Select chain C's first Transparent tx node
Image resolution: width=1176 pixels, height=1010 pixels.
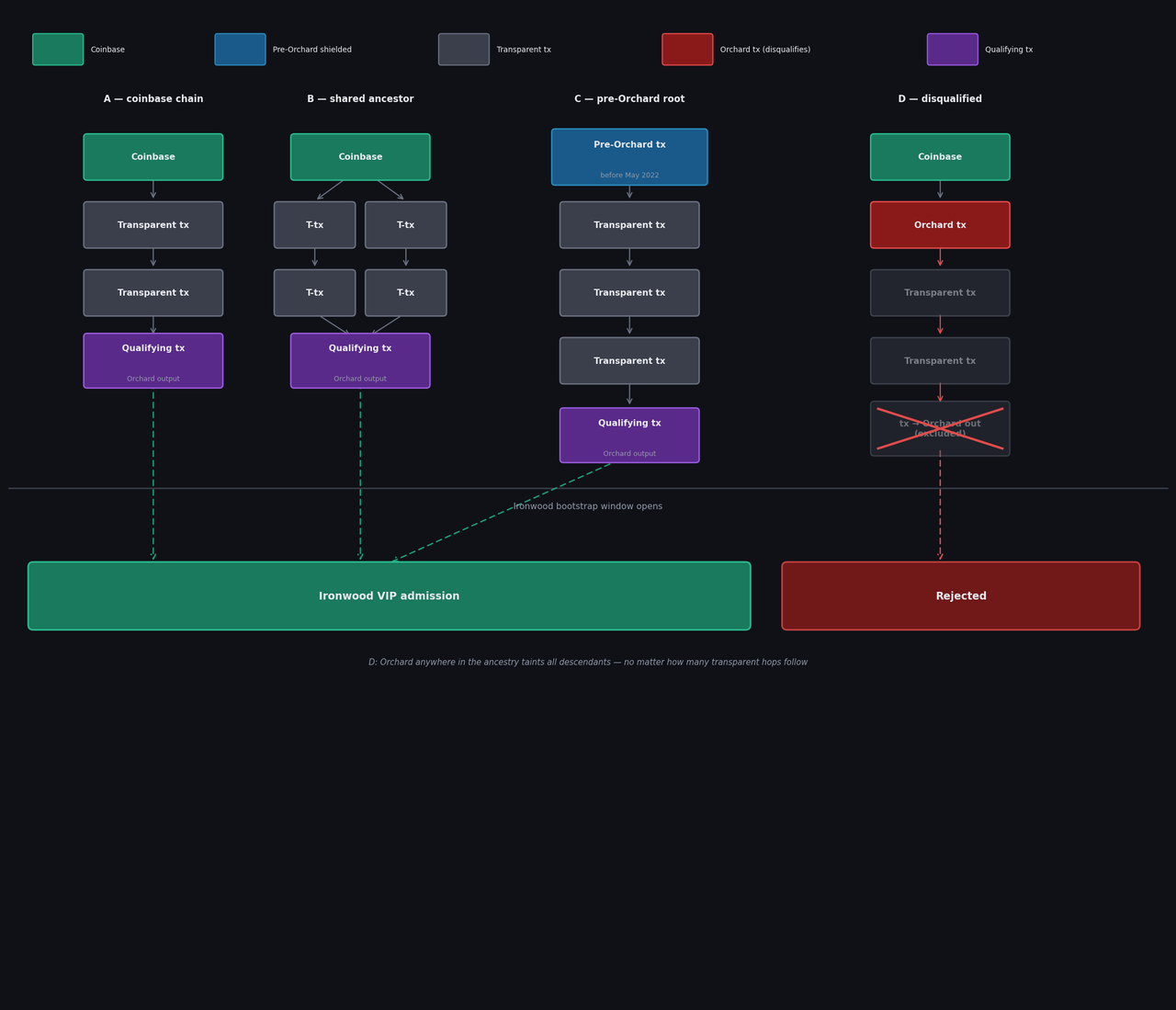(x=629, y=225)
